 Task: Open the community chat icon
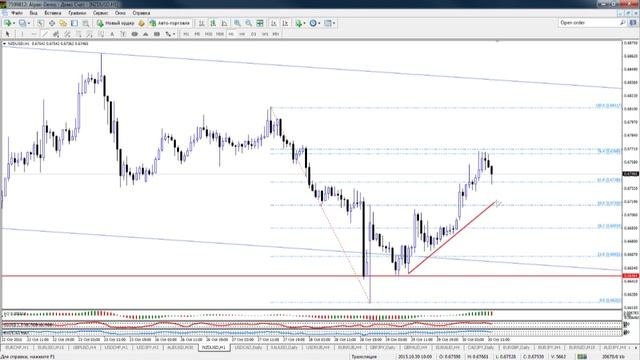point(633,23)
